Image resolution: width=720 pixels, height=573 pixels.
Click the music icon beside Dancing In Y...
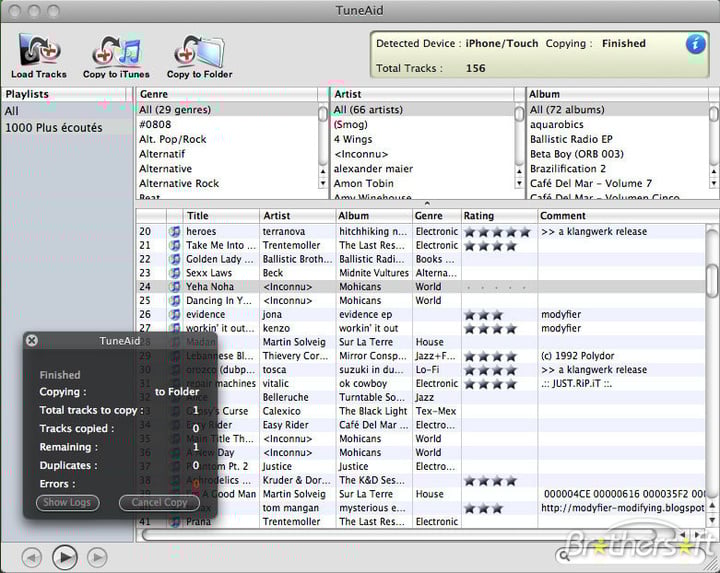(x=174, y=300)
